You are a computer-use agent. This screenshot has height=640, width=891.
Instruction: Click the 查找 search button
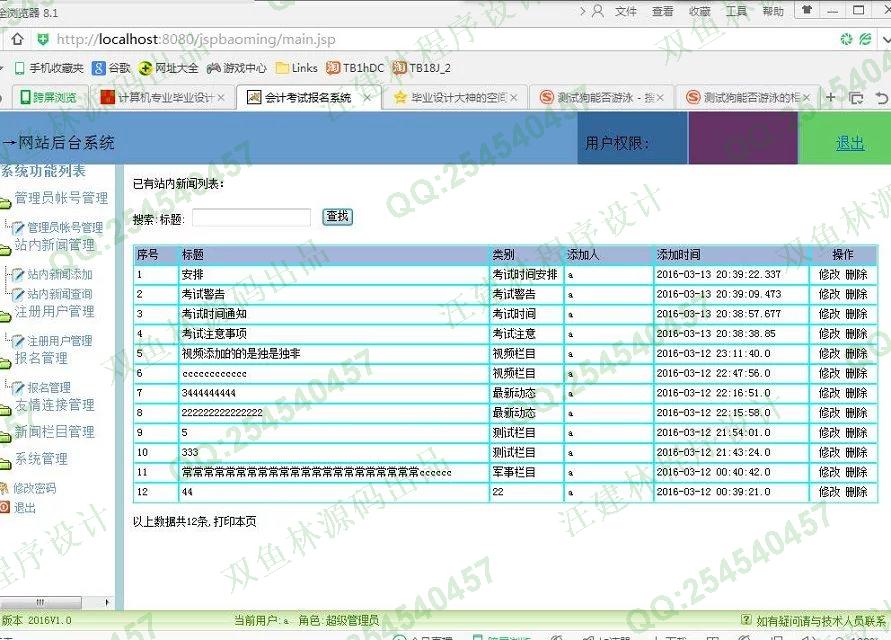pyautogui.click(x=337, y=217)
